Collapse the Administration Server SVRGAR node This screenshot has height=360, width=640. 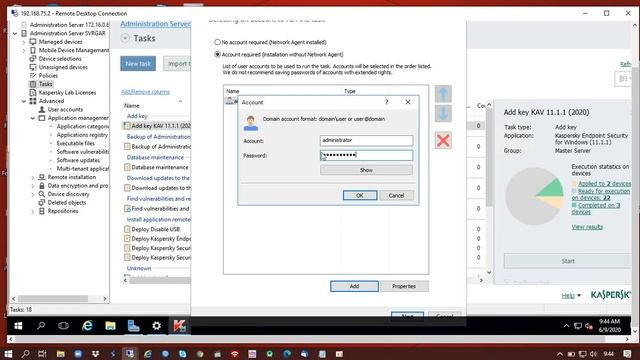pyautogui.click(x=15, y=33)
